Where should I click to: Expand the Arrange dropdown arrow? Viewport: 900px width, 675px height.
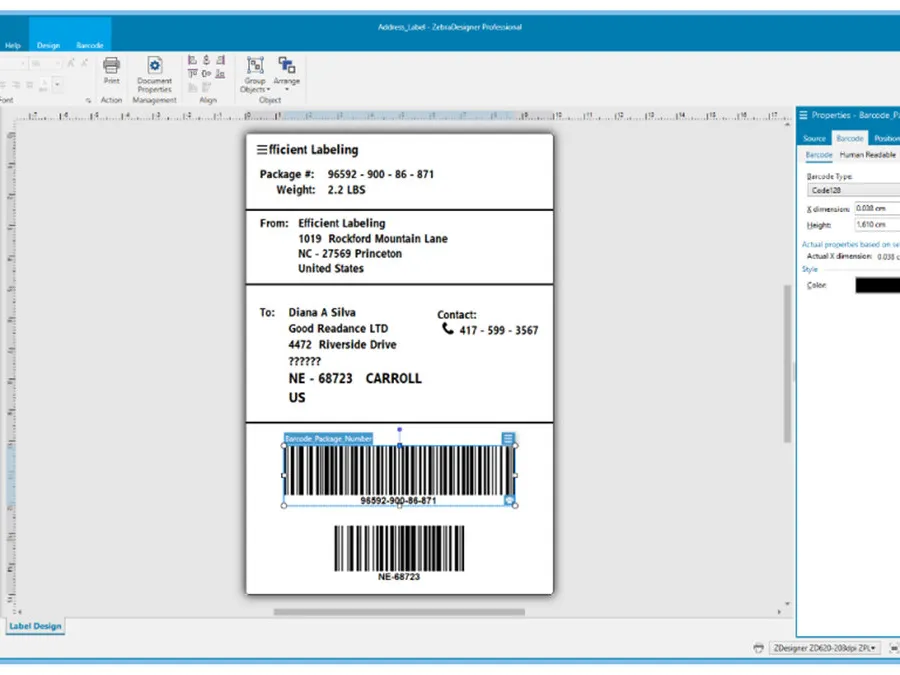coord(286,90)
